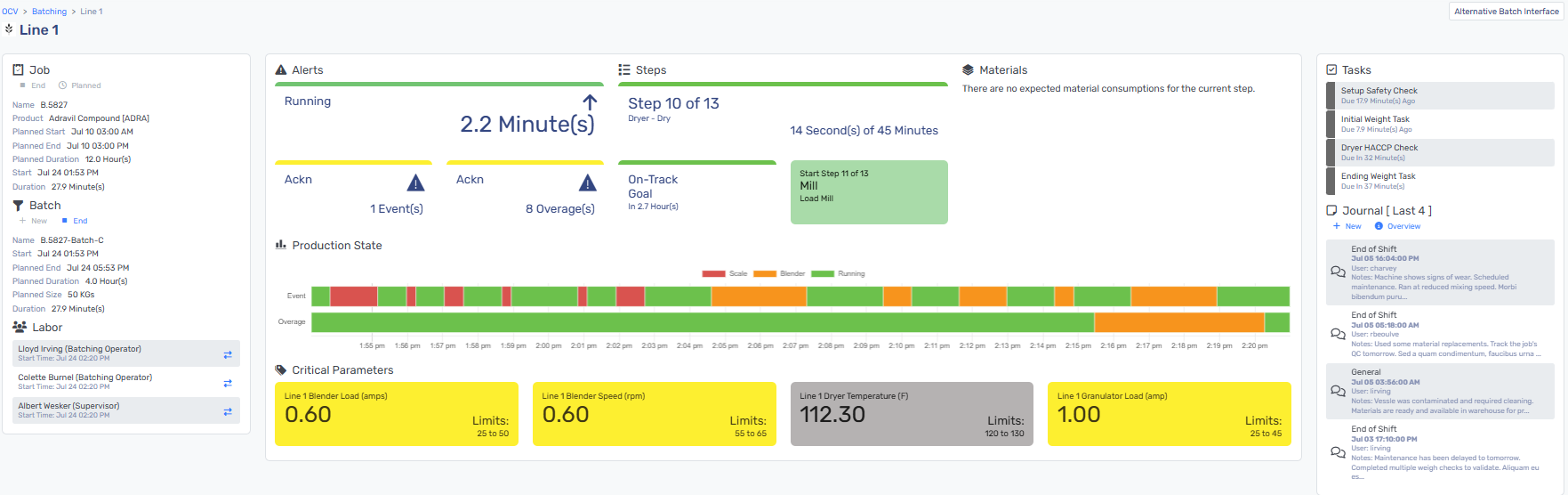This screenshot has height=495, width=1568.
Task: Click the Job Planned clock button
Action: (80, 85)
